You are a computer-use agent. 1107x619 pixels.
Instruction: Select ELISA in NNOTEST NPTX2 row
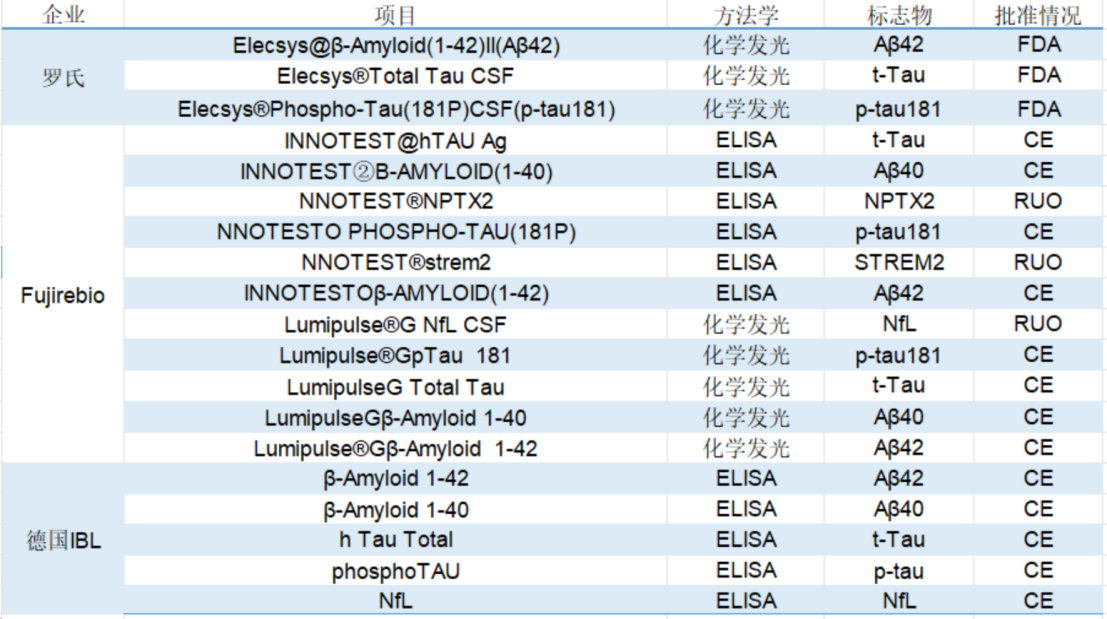pos(746,201)
